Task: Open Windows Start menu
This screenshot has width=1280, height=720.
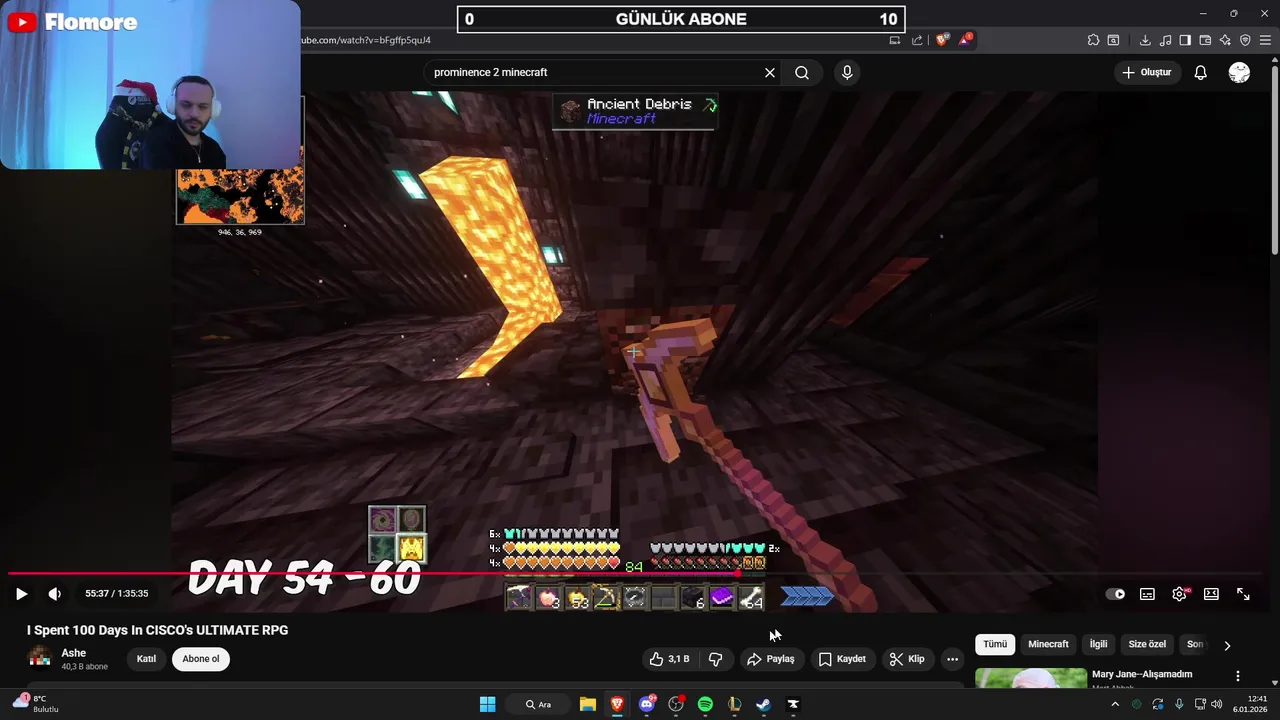Action: 487,705
